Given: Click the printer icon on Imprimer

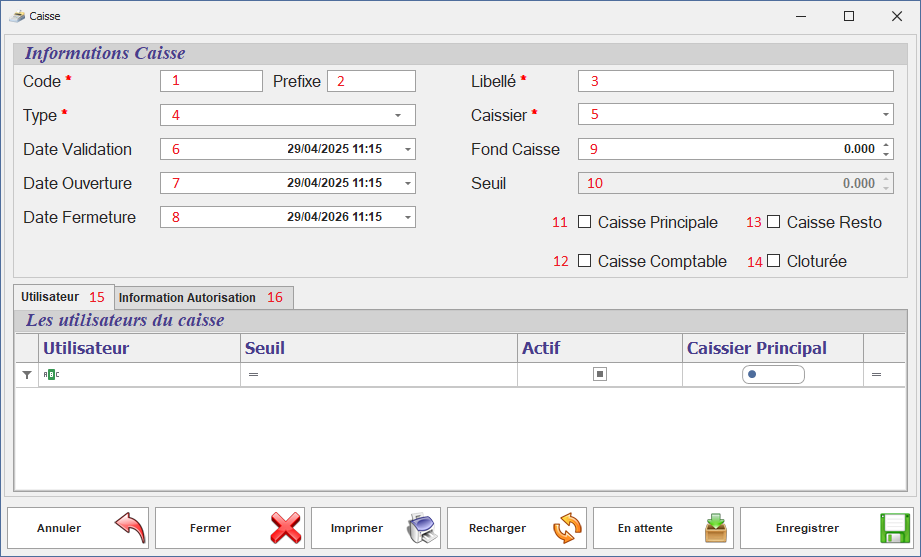Looking at the screenshot, I should coord(422,528).
